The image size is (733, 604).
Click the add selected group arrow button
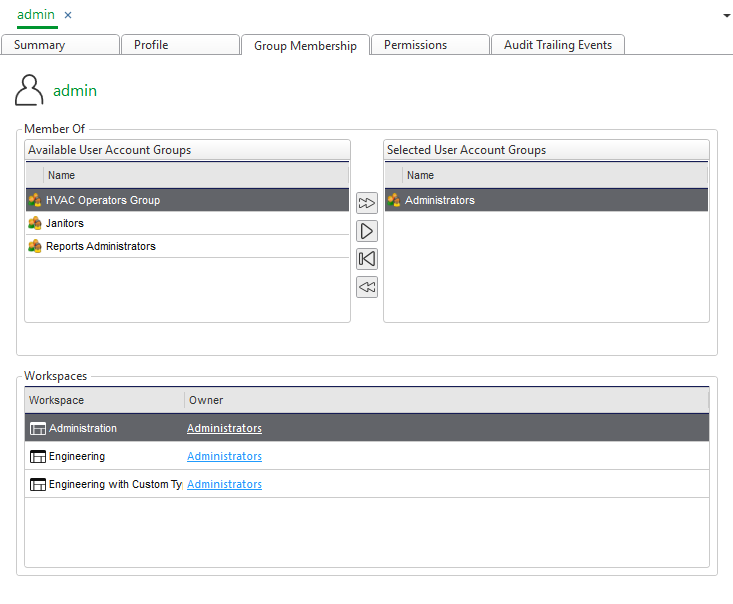point(367,231)
